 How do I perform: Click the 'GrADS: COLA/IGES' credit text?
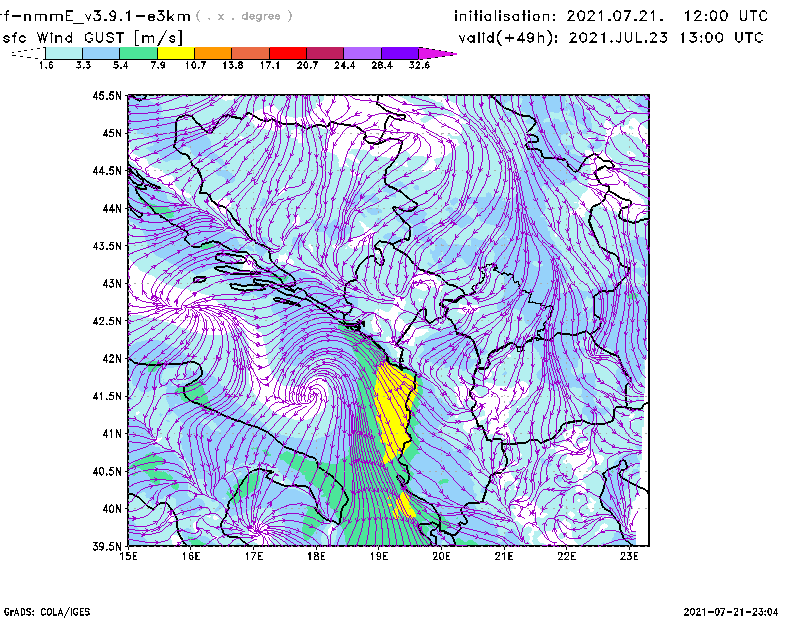47,612
